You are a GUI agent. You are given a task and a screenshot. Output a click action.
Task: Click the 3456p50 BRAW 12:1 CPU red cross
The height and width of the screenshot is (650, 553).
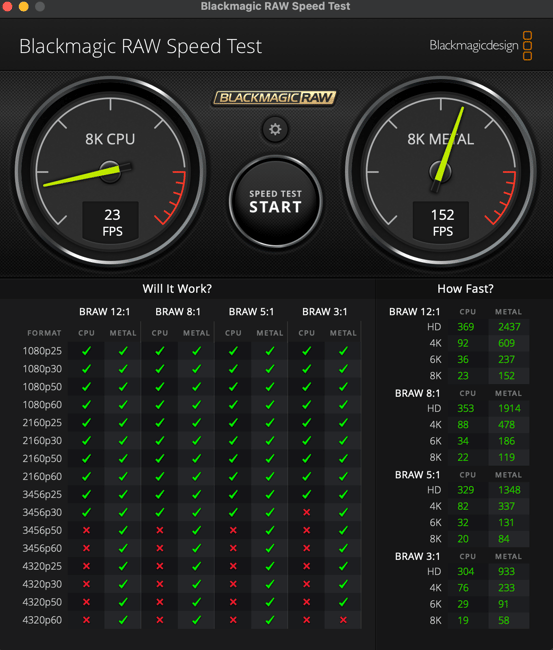pos(86,530)
